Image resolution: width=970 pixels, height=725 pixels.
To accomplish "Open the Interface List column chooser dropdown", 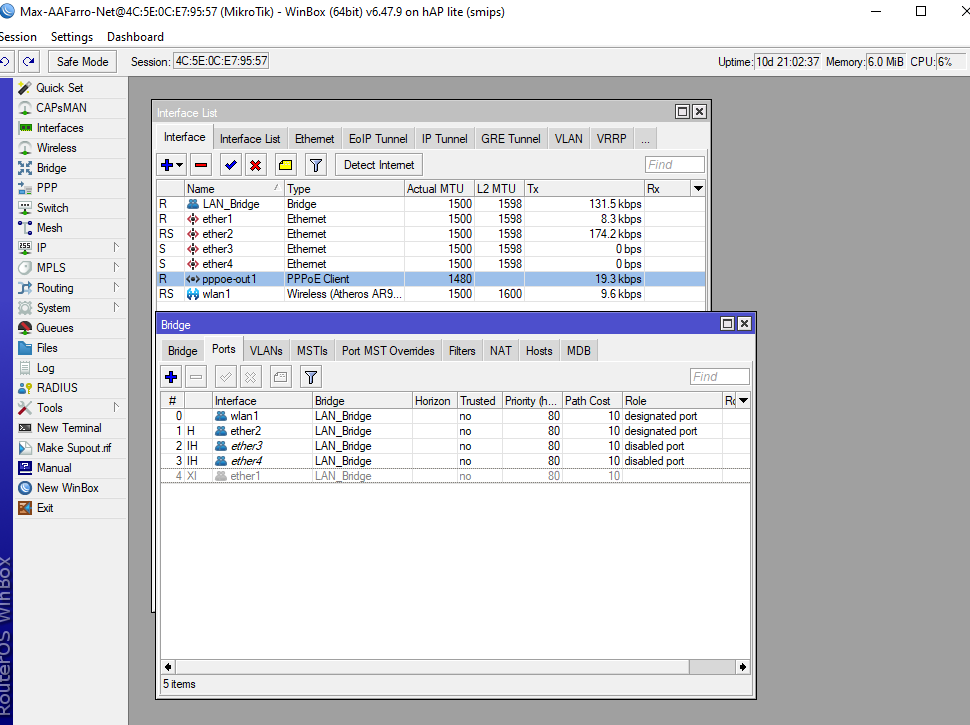I will pos(698,188).
